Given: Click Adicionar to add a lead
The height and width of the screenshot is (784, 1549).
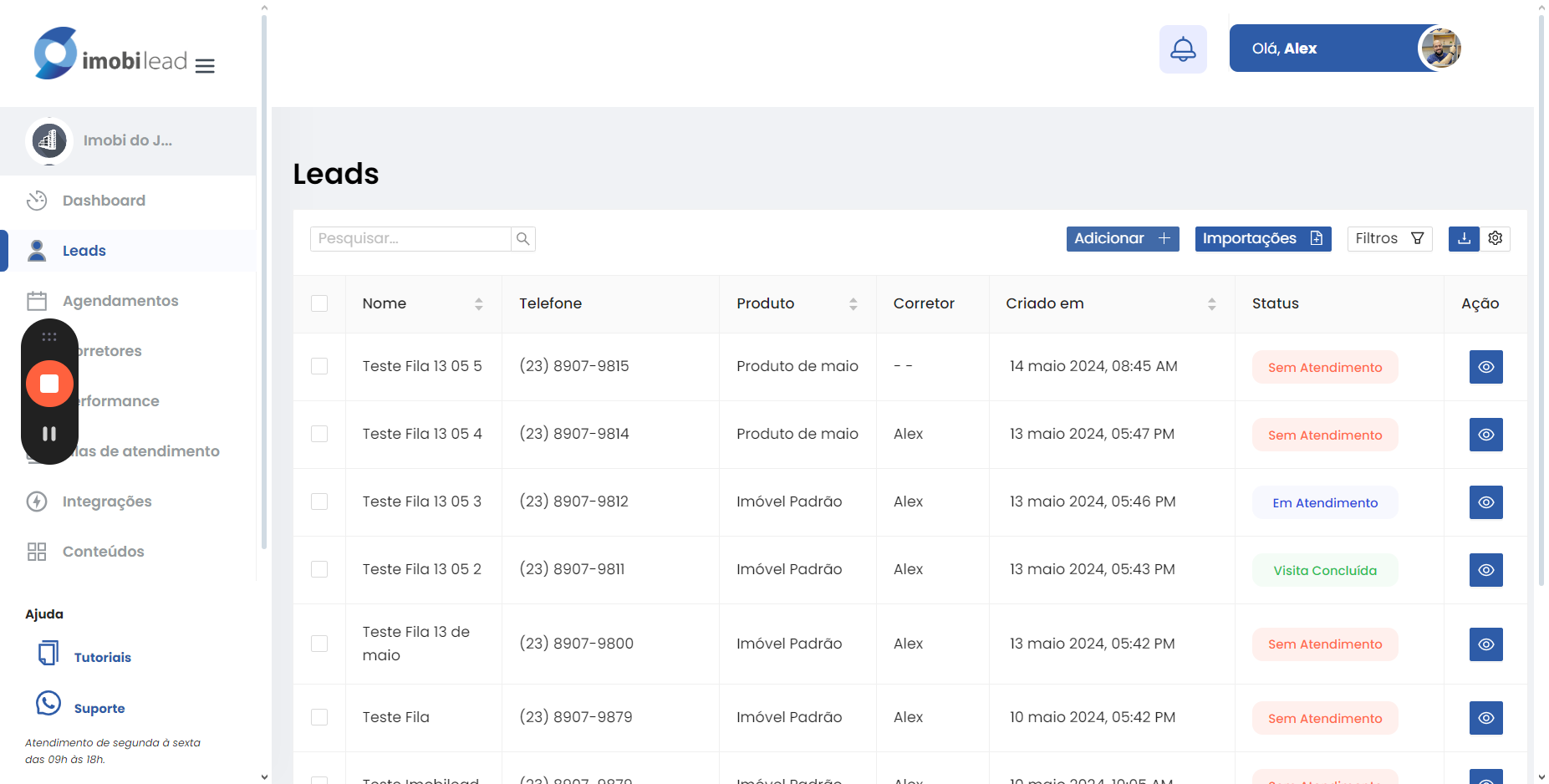Looking at the screenshot, I should [x=1123, y=239].
